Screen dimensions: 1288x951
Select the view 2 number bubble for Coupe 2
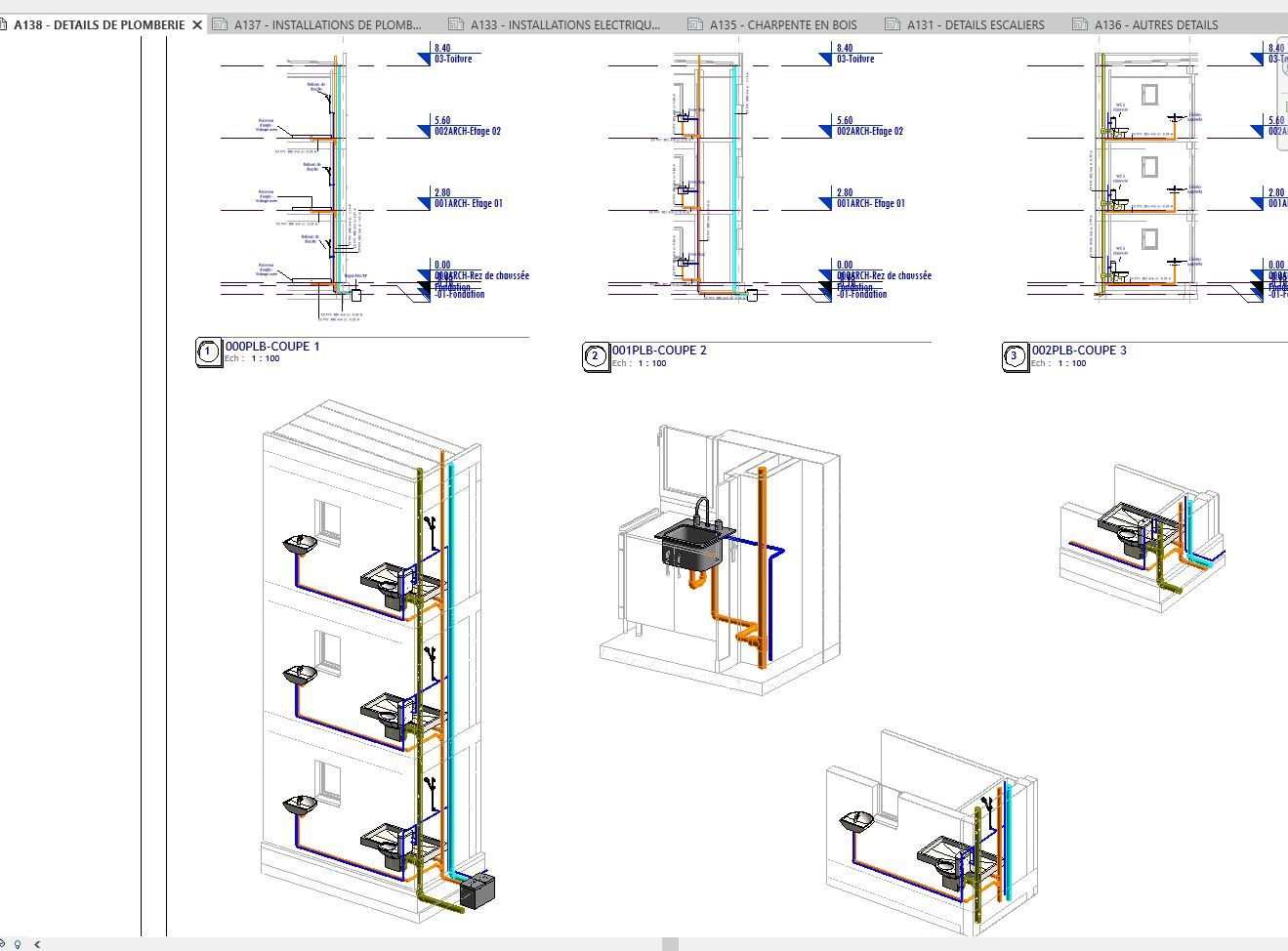(595, 355)
